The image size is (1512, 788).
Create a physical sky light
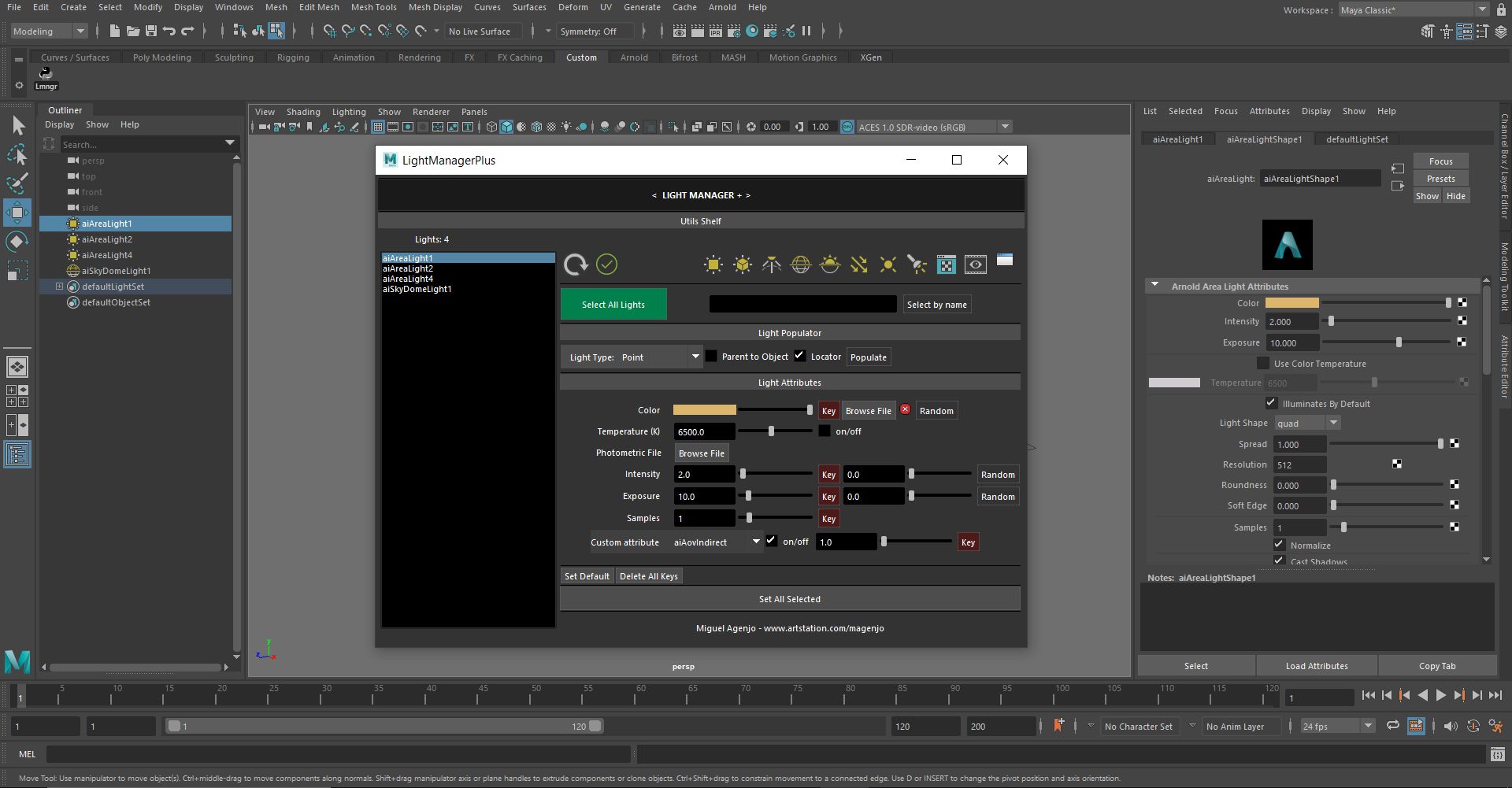(830, 265)
